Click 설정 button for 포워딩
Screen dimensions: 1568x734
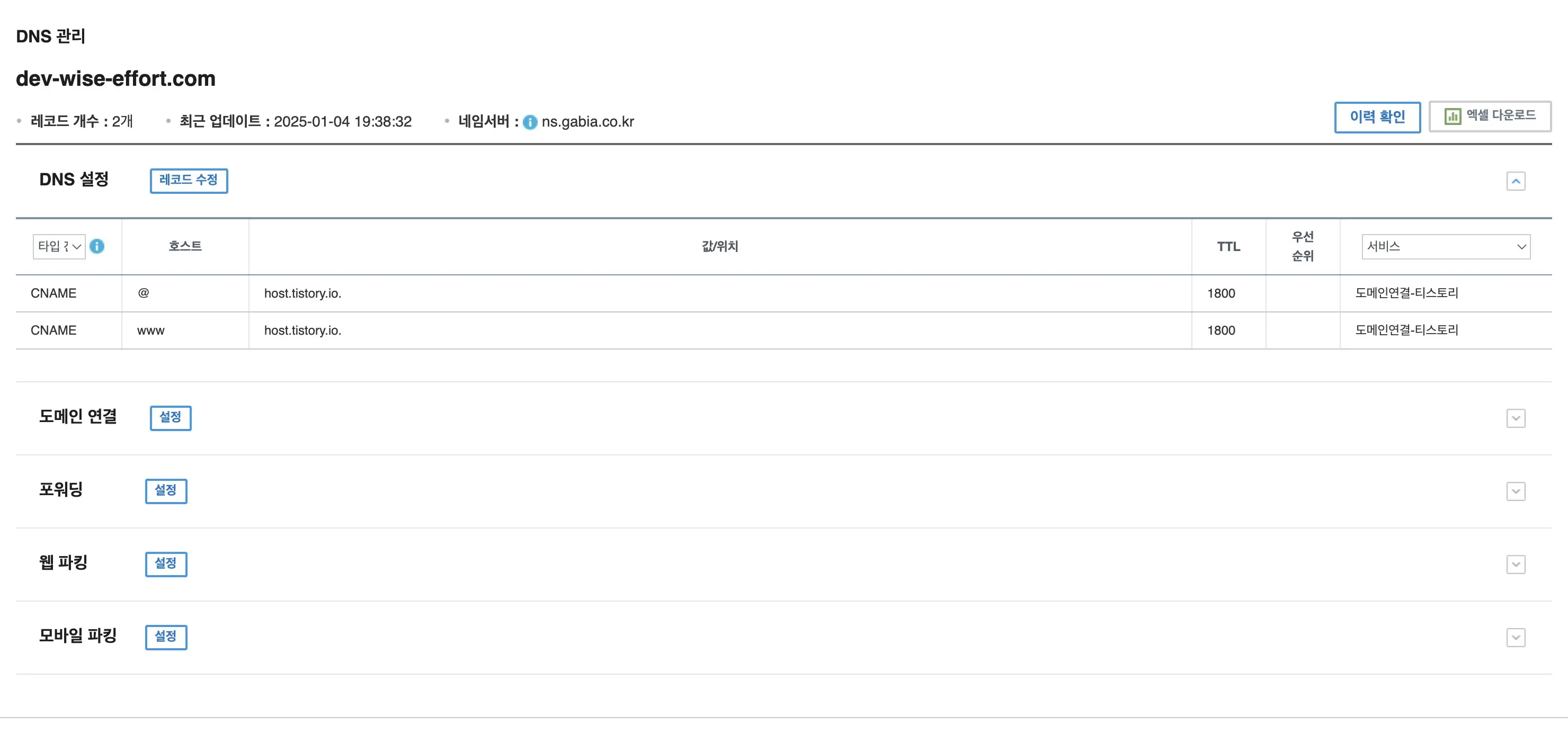point(166,491)
